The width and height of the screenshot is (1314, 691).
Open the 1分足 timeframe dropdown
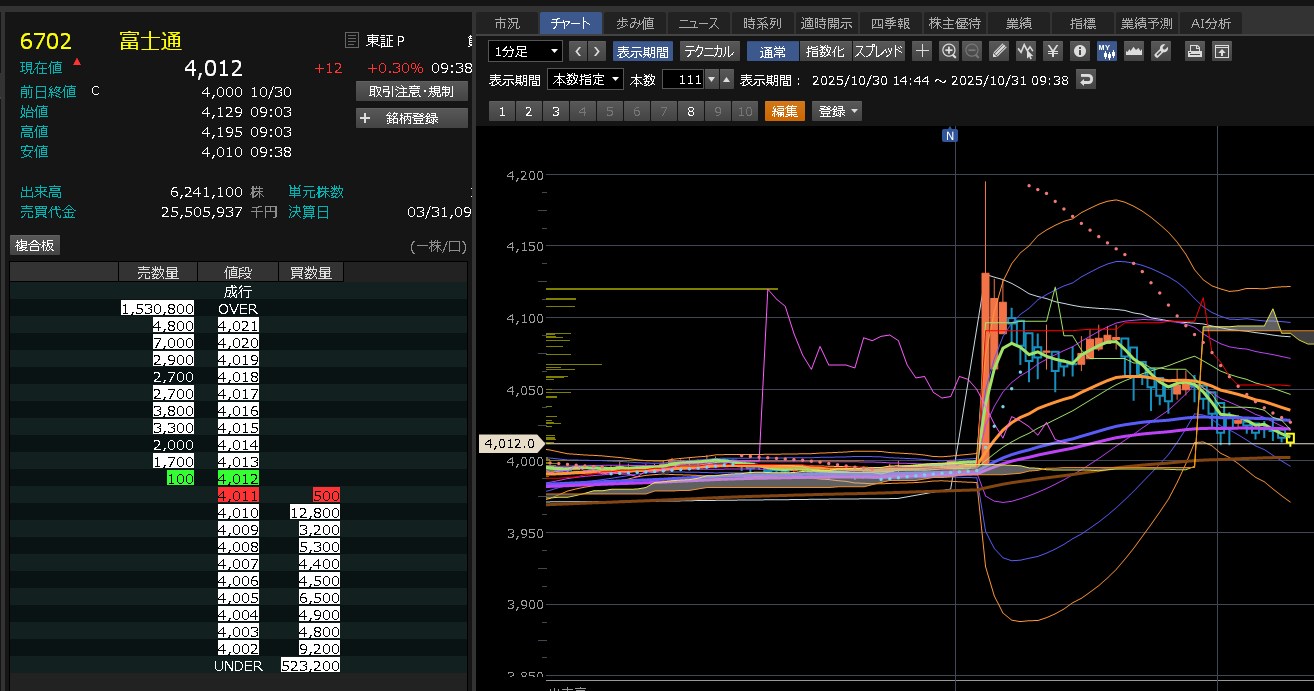tap(526, 51)
